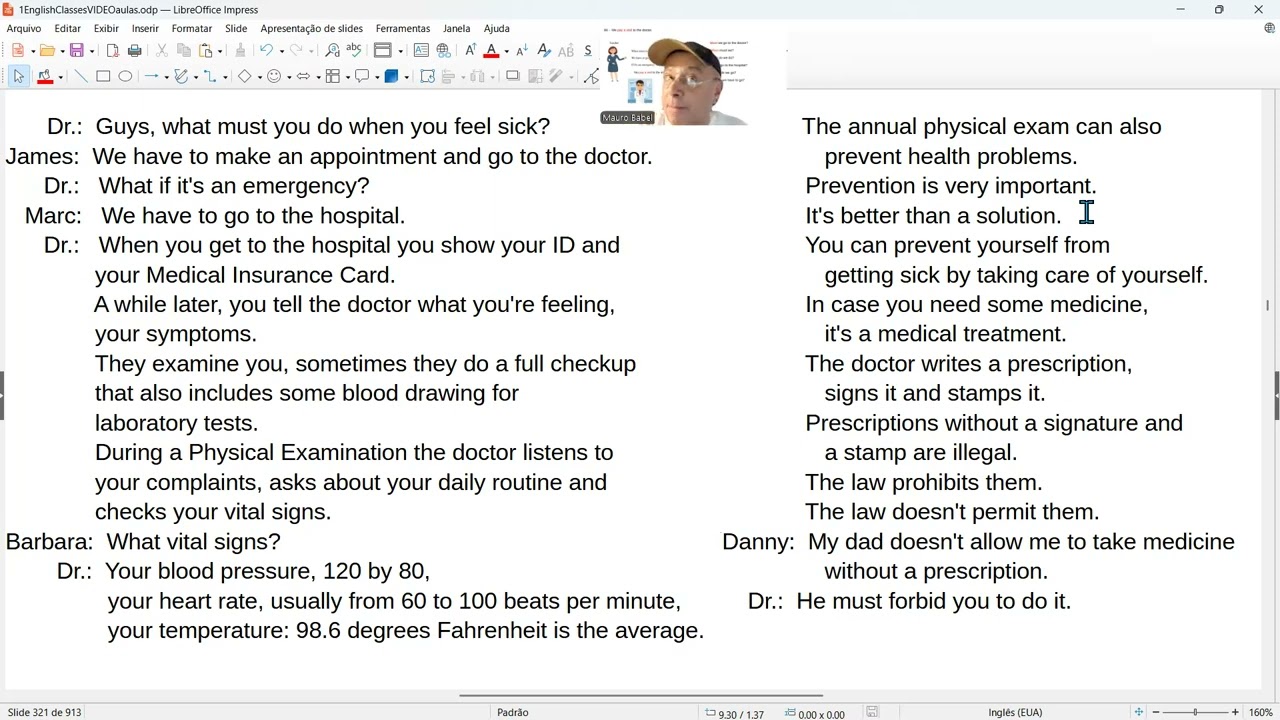
Task: Open the Ferramentas menu
Action: pos(403,29)
